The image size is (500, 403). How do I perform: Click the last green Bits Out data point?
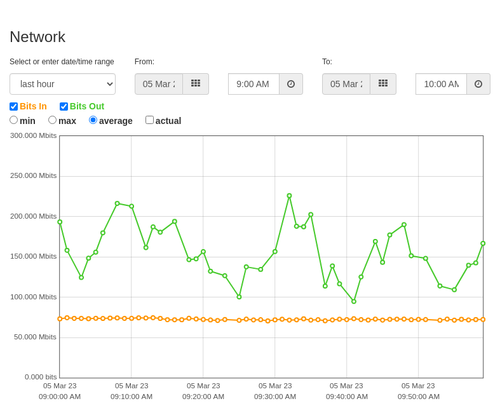coord(483,243)
